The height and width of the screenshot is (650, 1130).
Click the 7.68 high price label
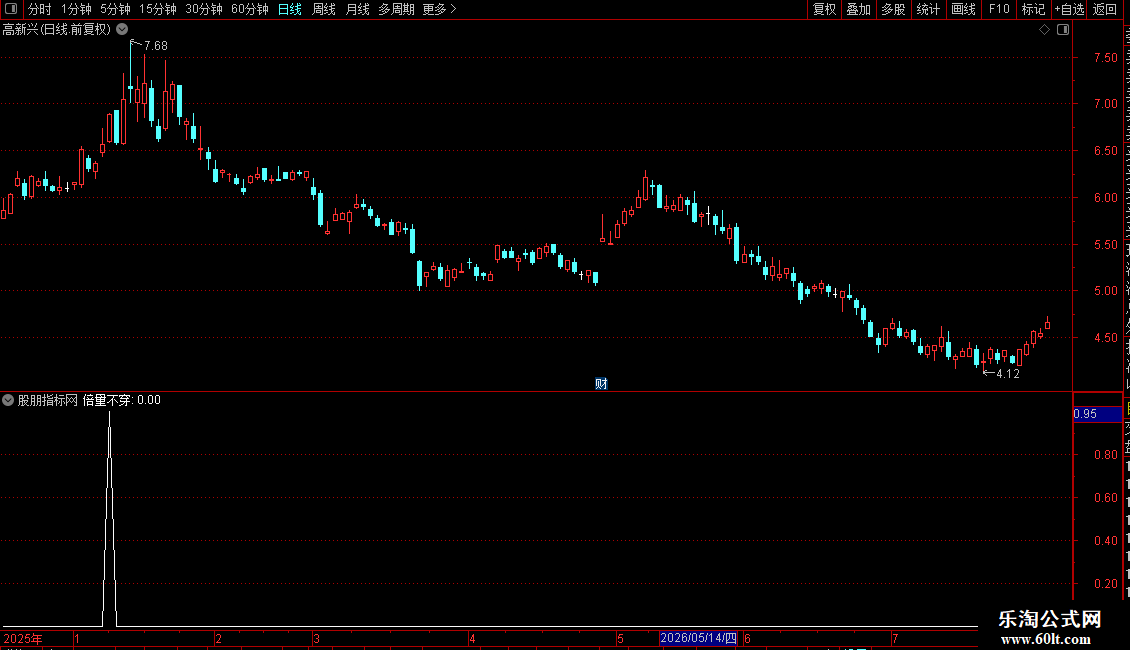pos(156,45)
